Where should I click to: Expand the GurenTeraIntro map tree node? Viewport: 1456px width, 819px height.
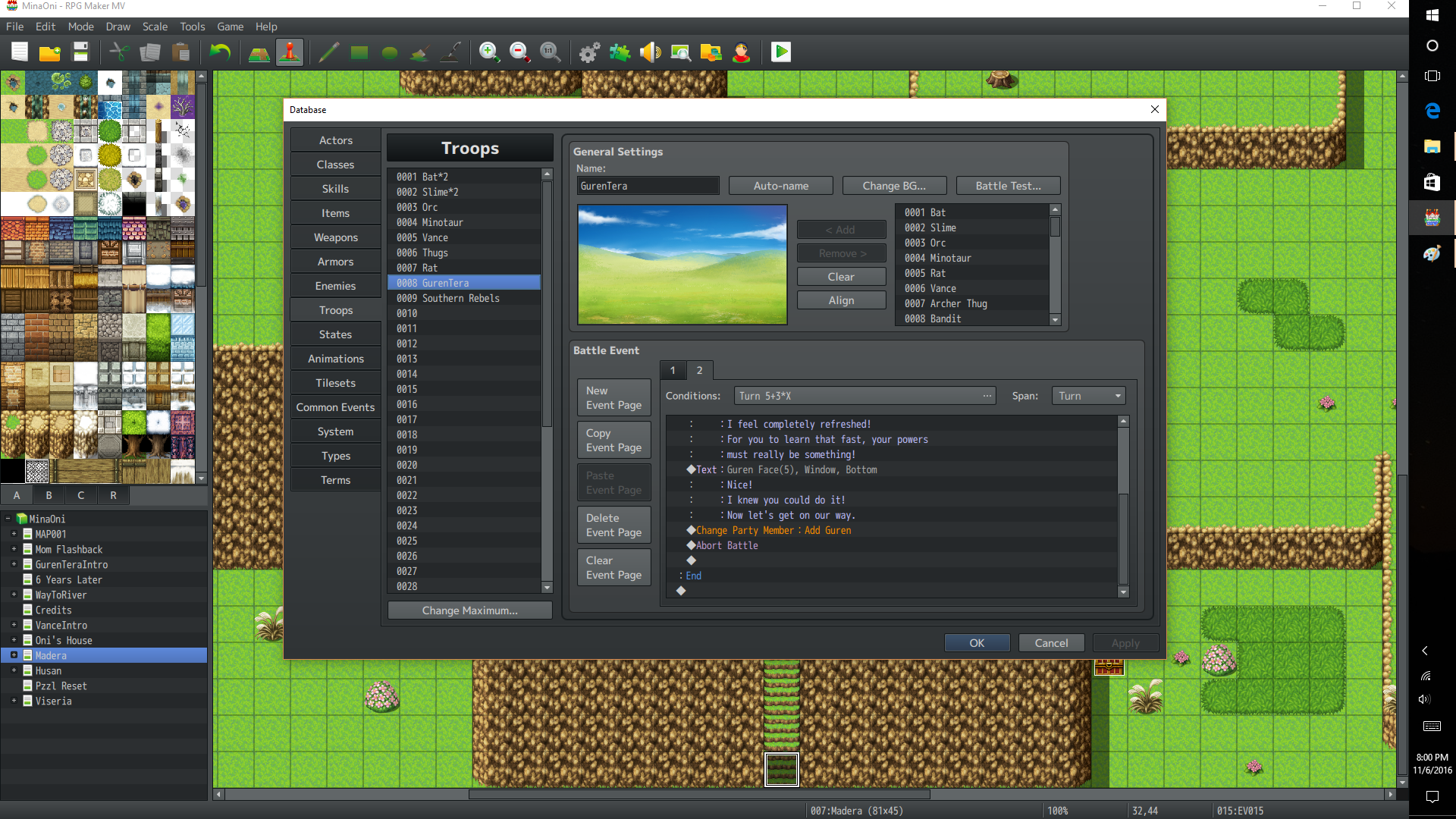pos(14,564)
